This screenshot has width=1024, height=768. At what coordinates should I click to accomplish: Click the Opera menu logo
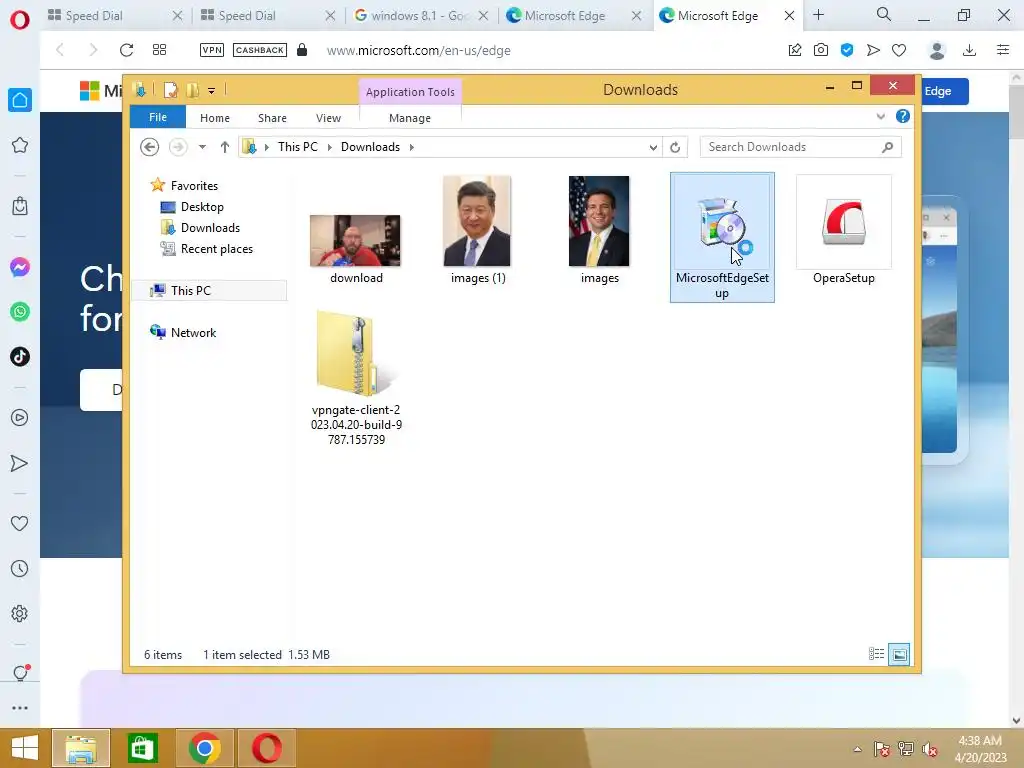pyautogui.click(x=20, y=20)
